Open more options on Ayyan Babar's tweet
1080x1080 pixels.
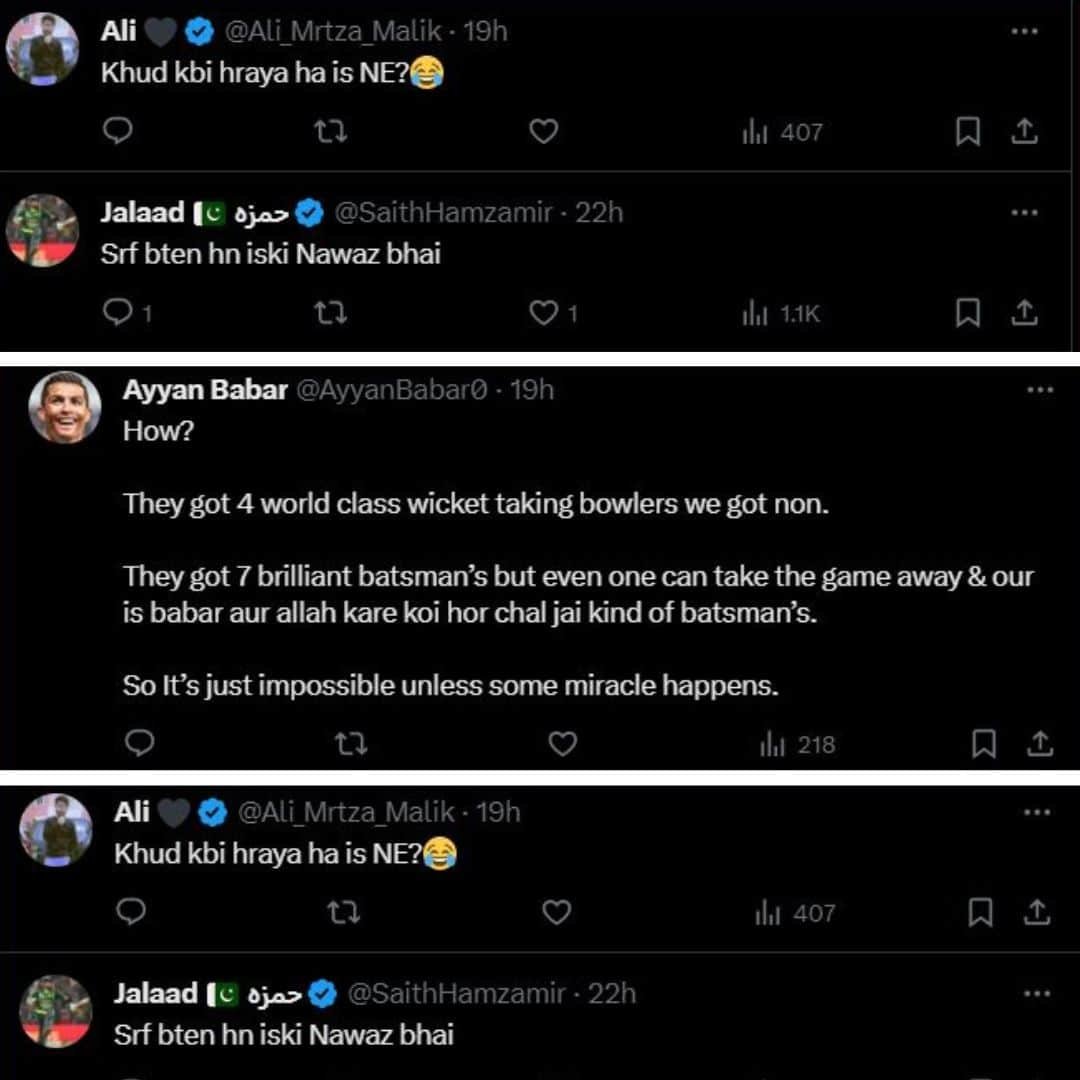[1040, 390]
